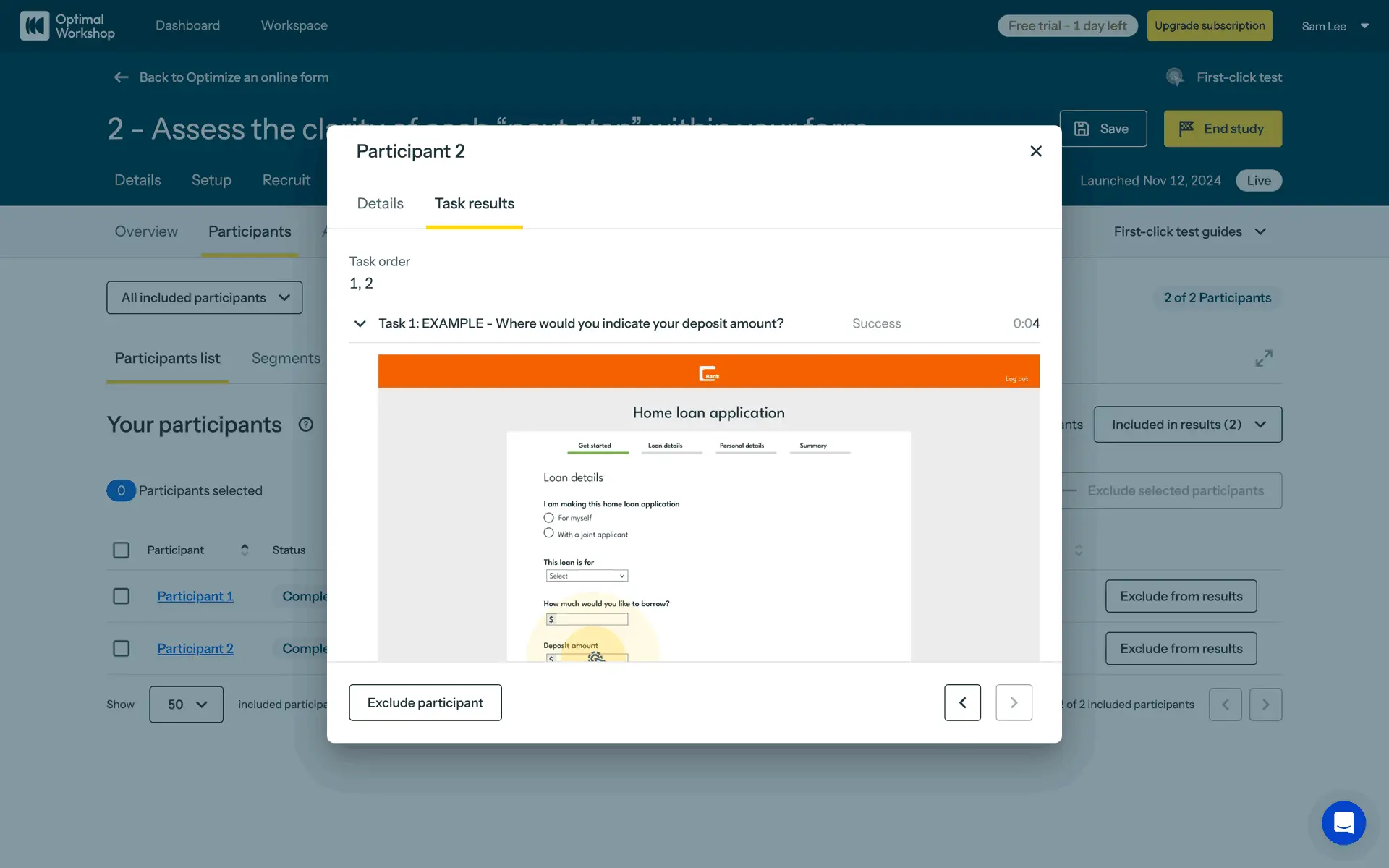This screenshot has height=868, width=1389.
Task: Switch to the Details tab in modal
Action: [380, 204]
